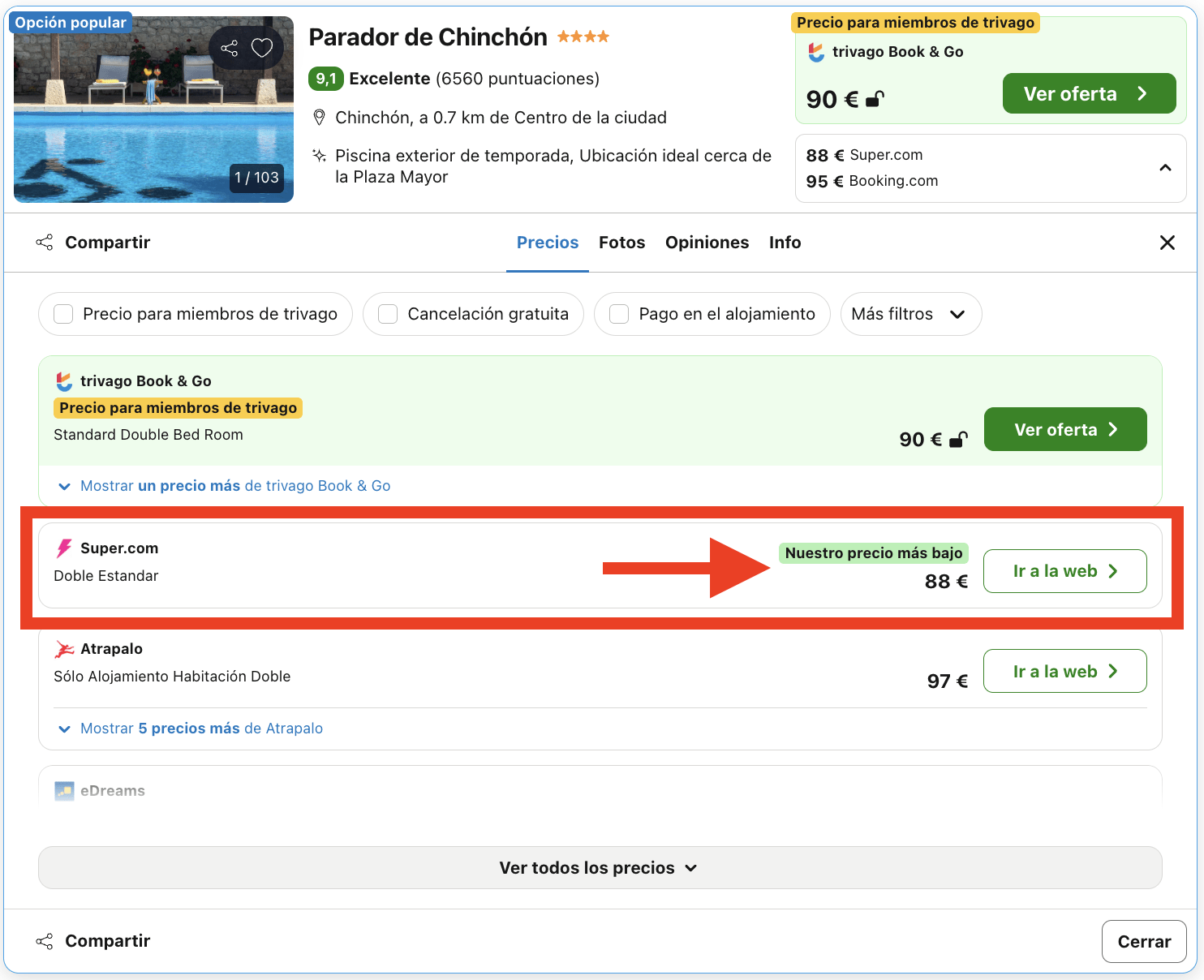Click the Super.com lightning logo
The width and height of the screenshot is (1204, 980).
click(63, 548)
